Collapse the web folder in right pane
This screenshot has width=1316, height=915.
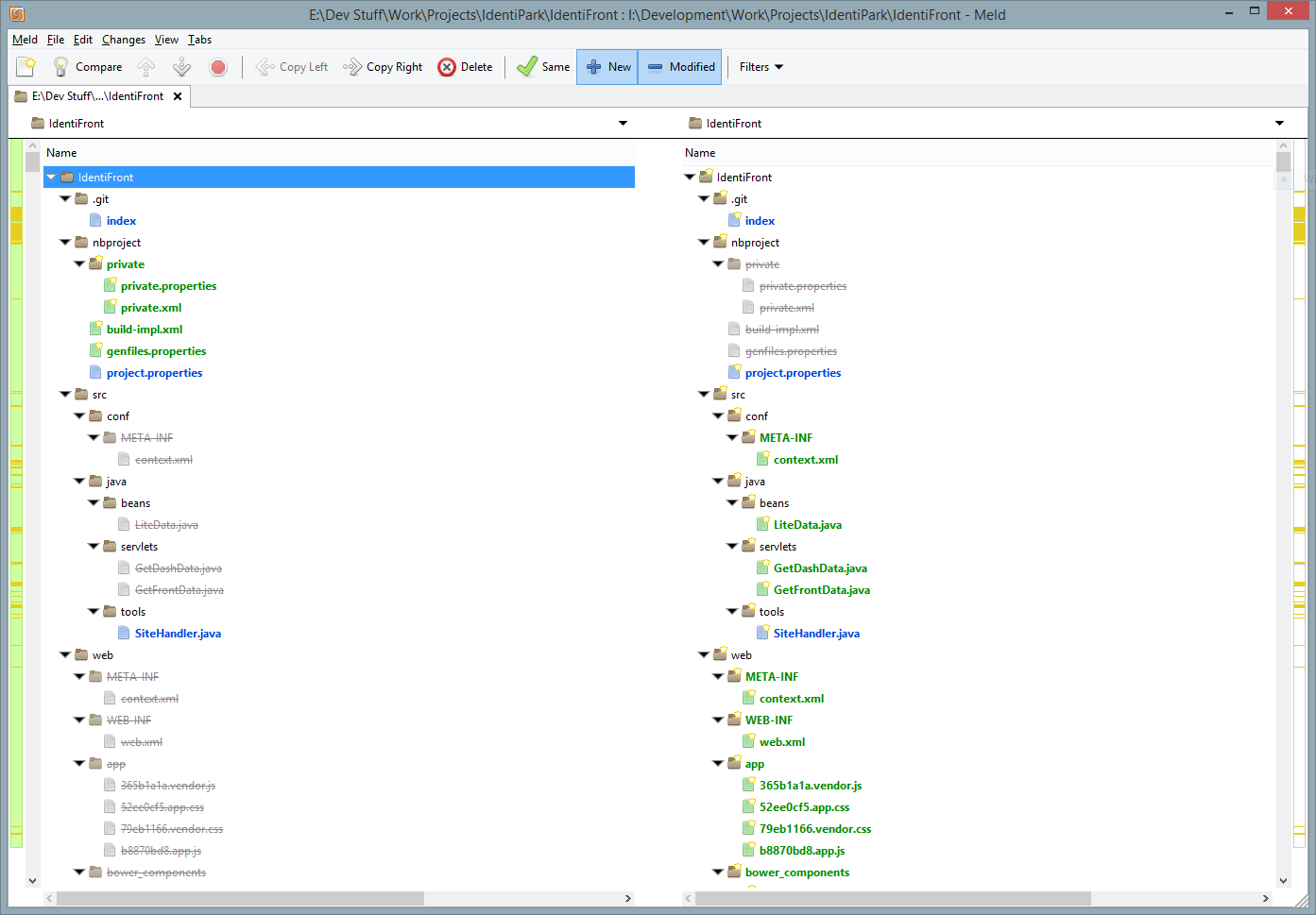[x=704, y=655]
